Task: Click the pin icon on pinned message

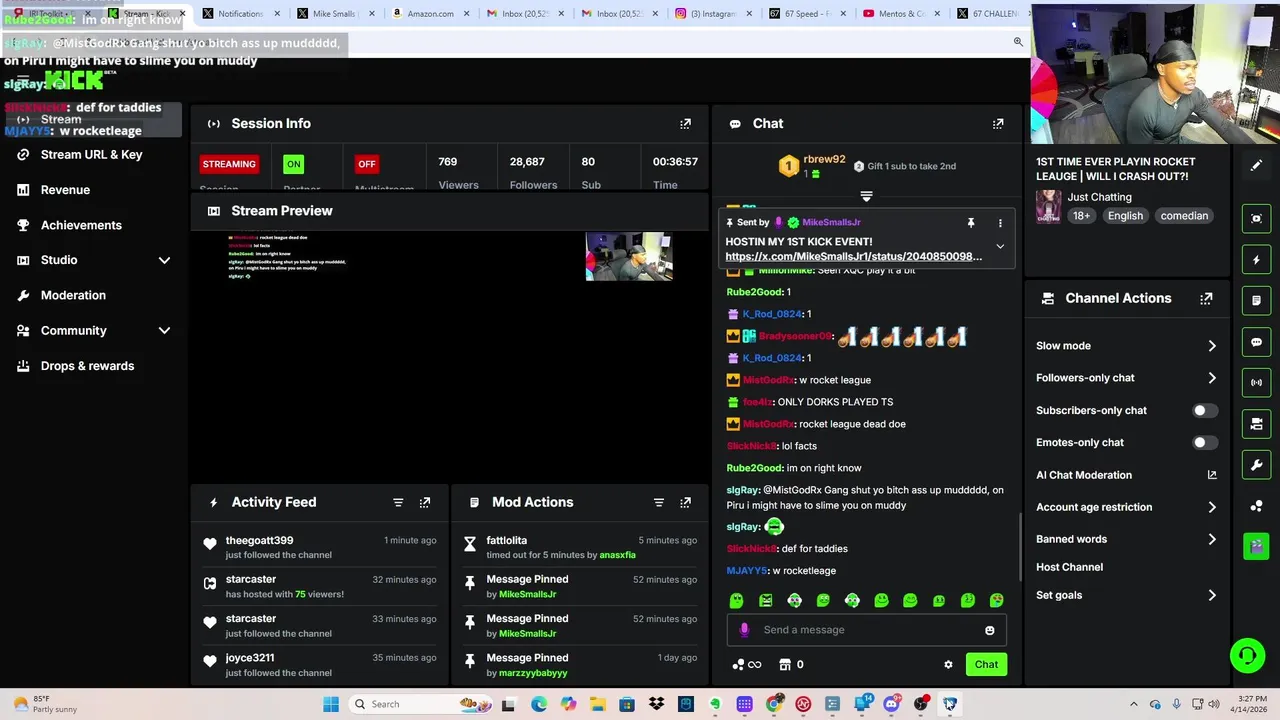Action: point(970,223)
